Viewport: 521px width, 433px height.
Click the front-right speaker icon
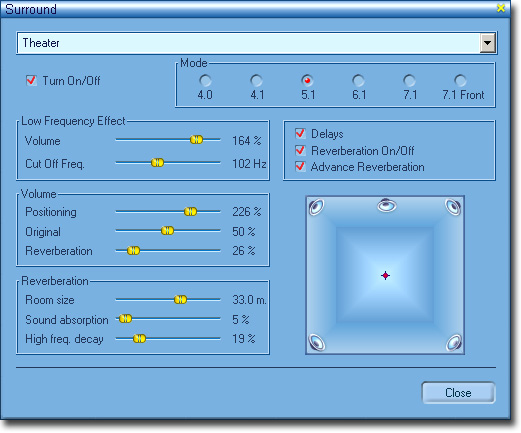[453, 207]
